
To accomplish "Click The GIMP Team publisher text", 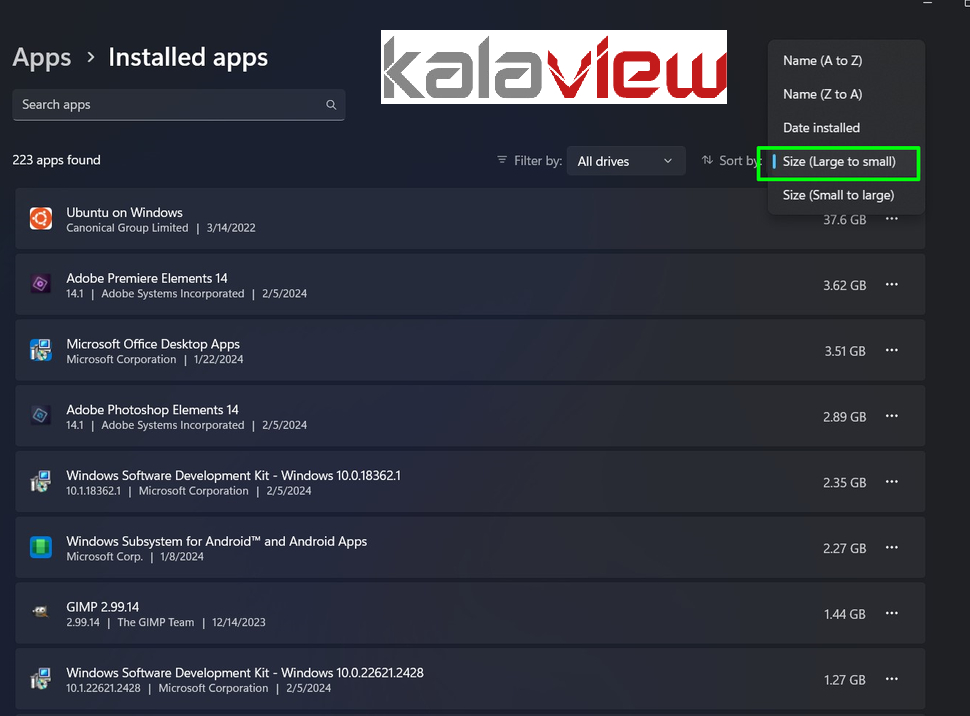I will 156,622.
